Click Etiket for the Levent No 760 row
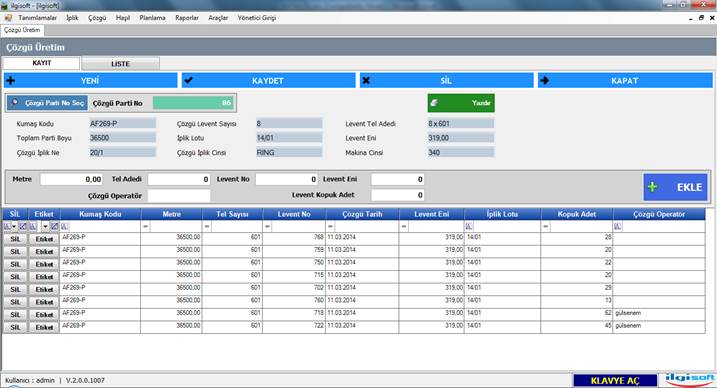This screenshot has height=388, width=717. tap(44, 302)
